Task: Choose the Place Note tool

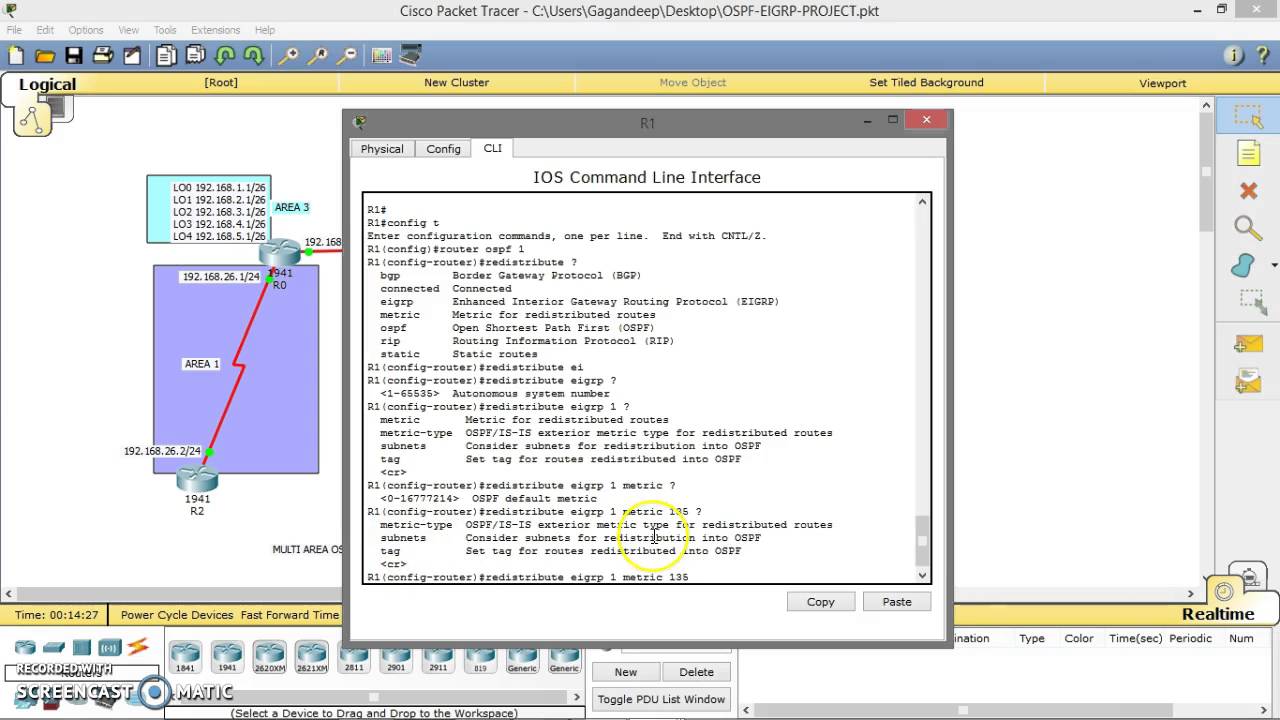Action: click(x=1248, y=153)
